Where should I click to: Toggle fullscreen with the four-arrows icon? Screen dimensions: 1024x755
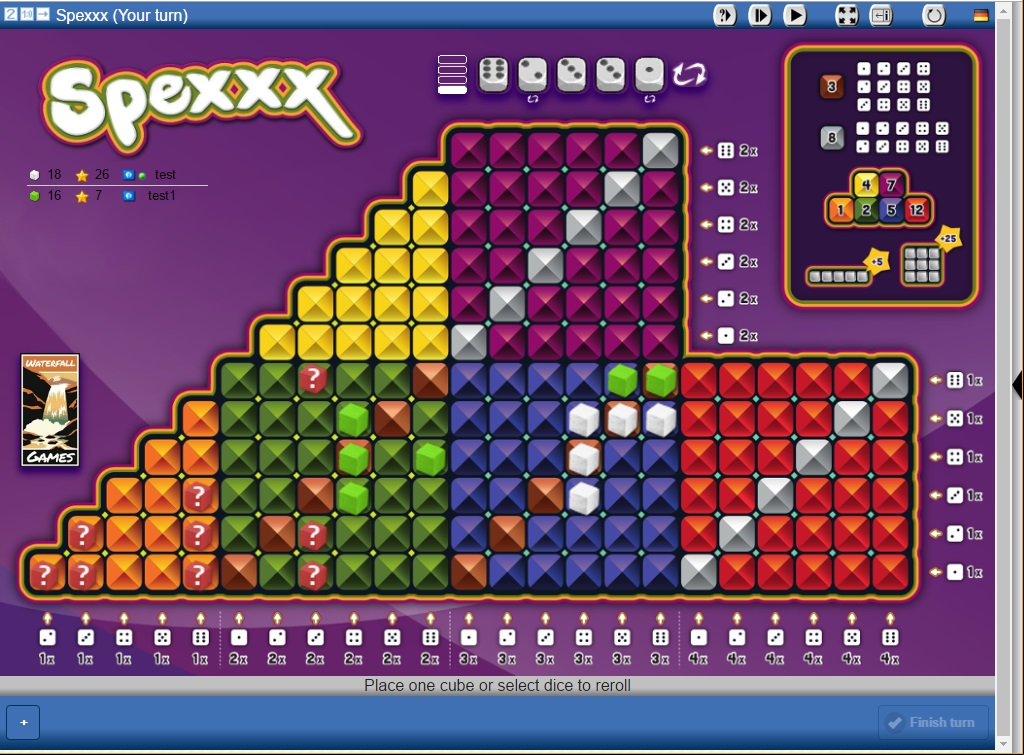847,15
